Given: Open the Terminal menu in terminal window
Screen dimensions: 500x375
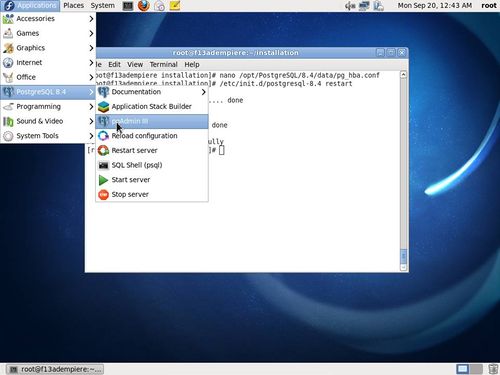Looking at the screenshot, I should point(163,65).
